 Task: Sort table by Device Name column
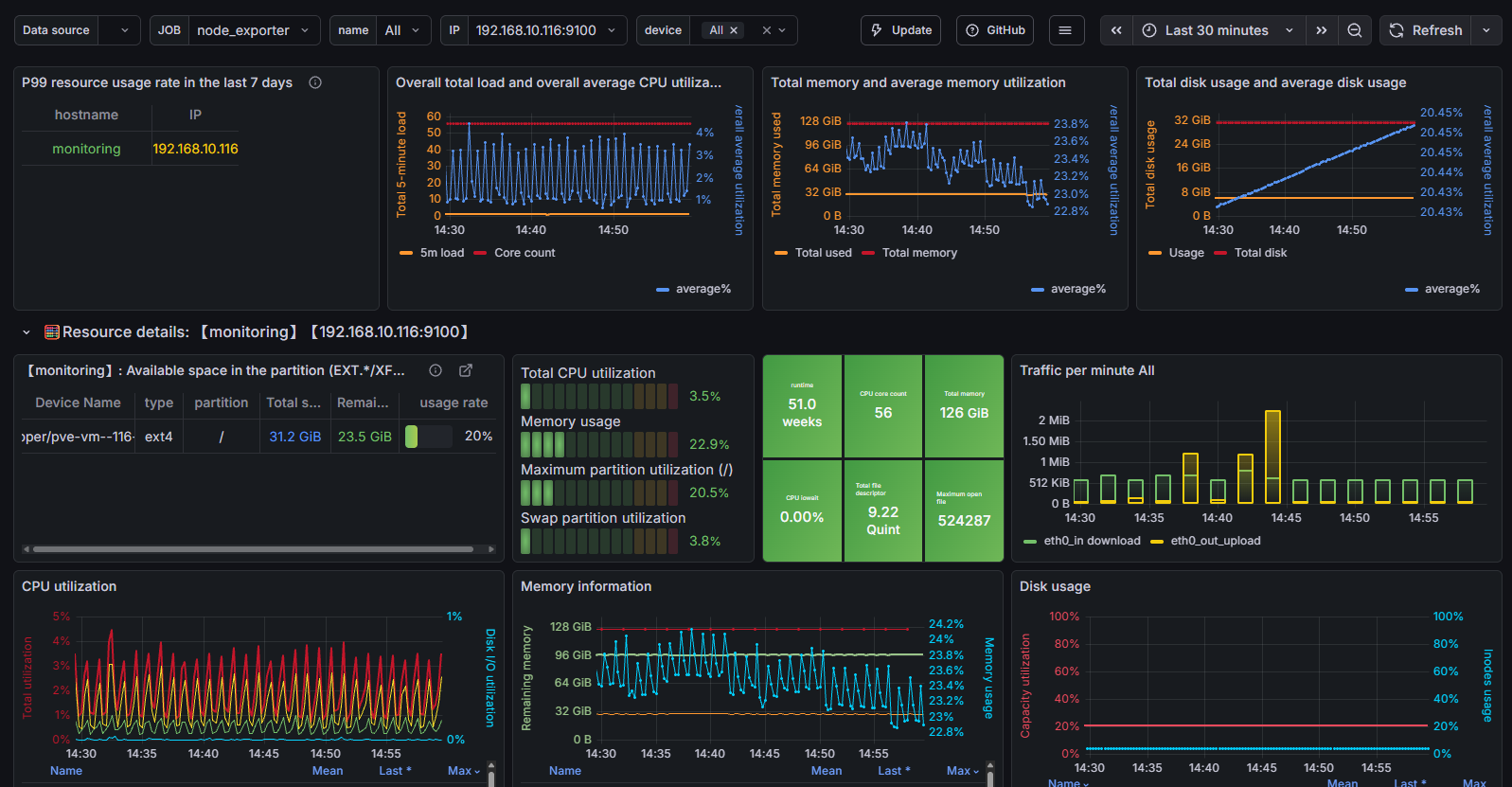(x=78, y=402)
